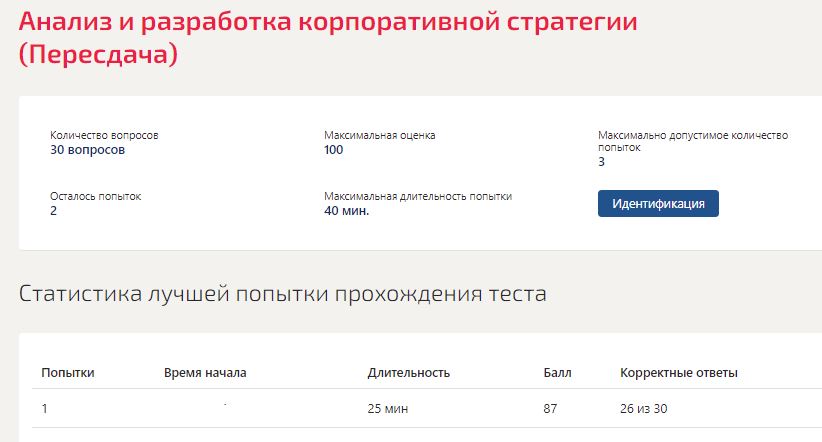Screen dimensions: 822x442
Task: Select attempt number 1 in the table
Action: coord(45,409)
